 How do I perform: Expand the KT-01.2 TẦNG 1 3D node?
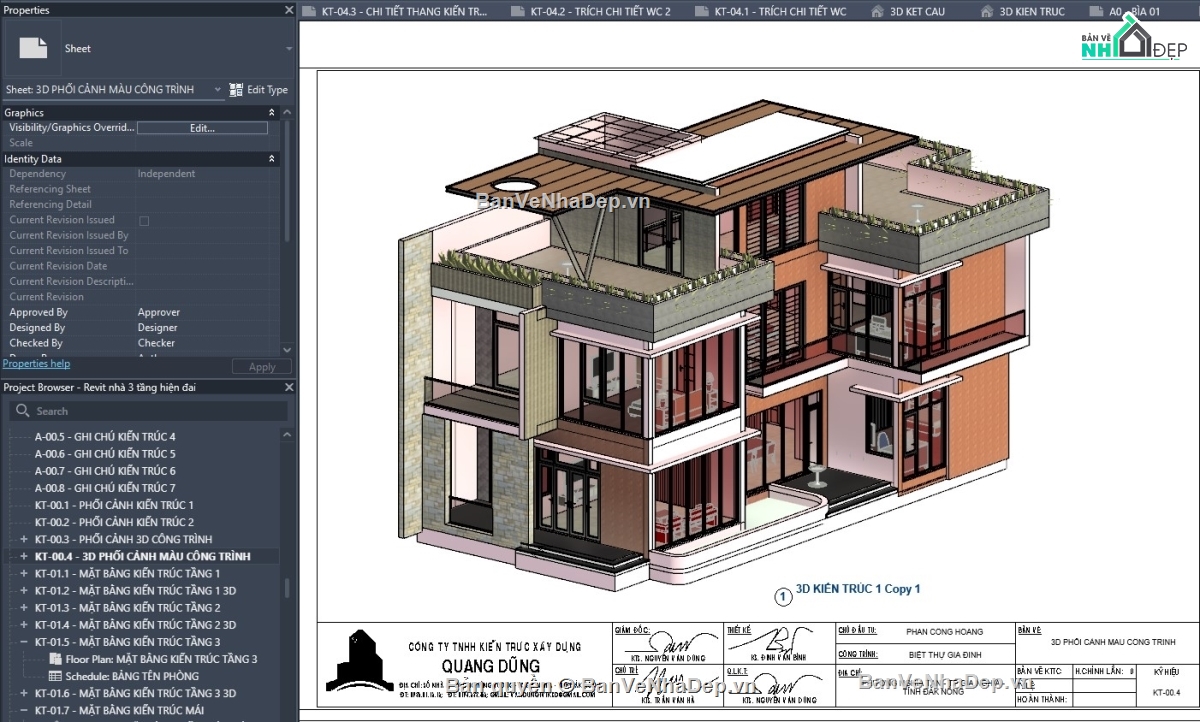[23, 590]
